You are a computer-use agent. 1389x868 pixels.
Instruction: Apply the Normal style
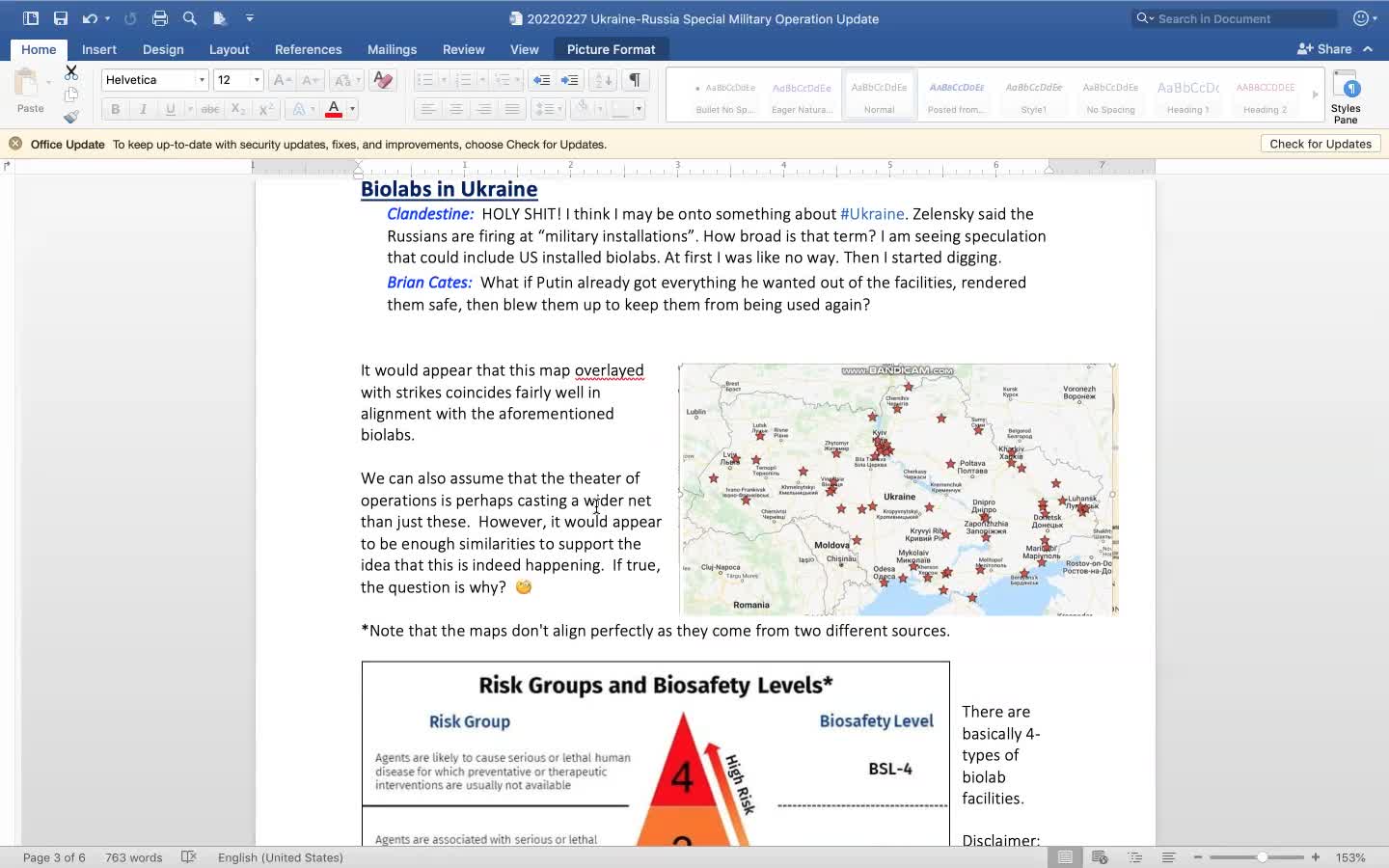[x=879, y=95]
